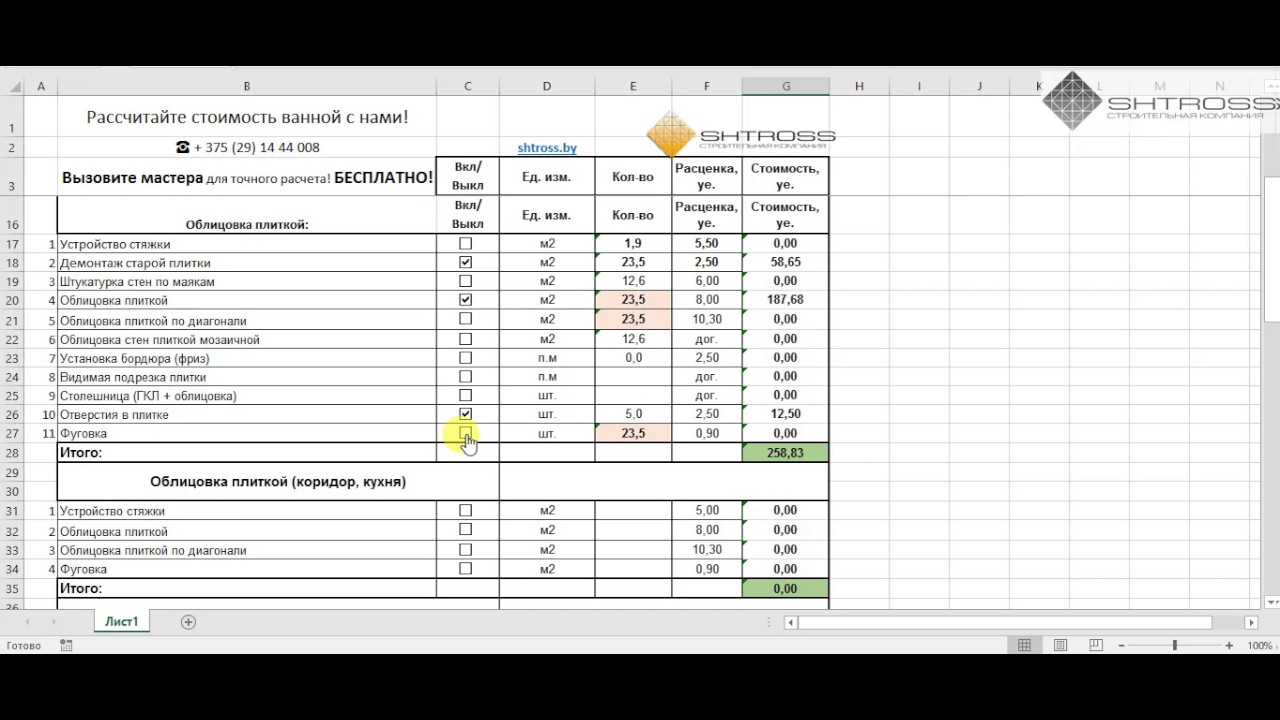Adjust the zoom slider handle
Viewport: 1280px width, 720px height.
(x=1175, y=646)
